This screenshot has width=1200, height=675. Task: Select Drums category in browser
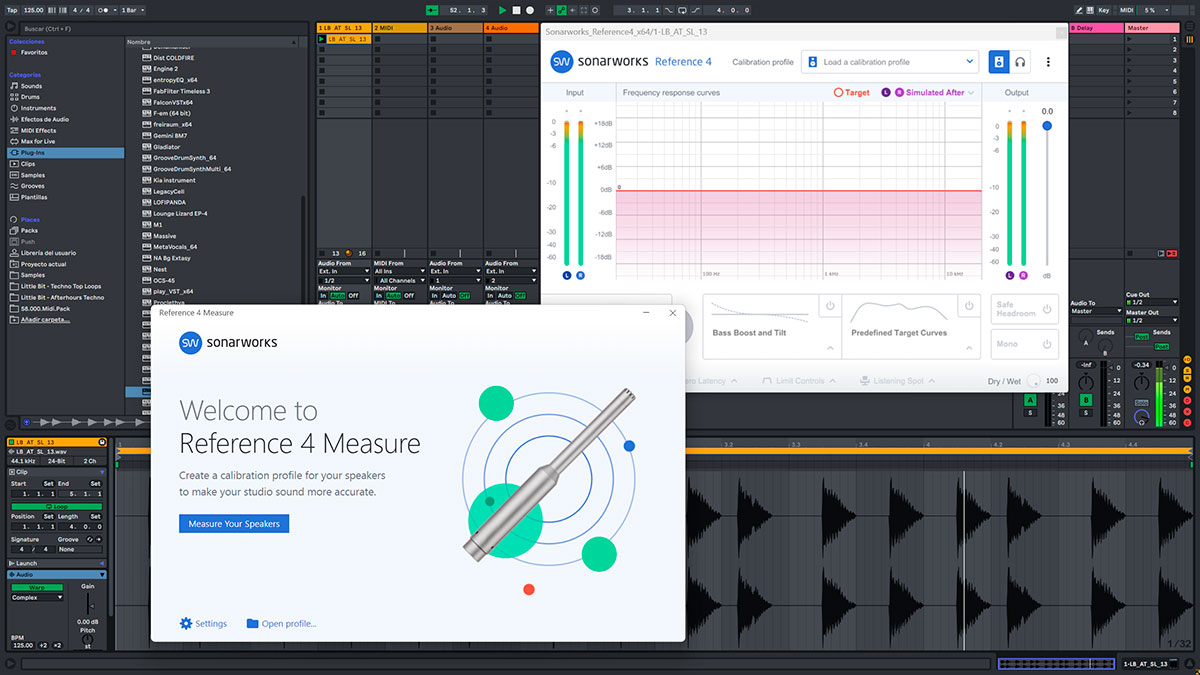tap(31, 97)
